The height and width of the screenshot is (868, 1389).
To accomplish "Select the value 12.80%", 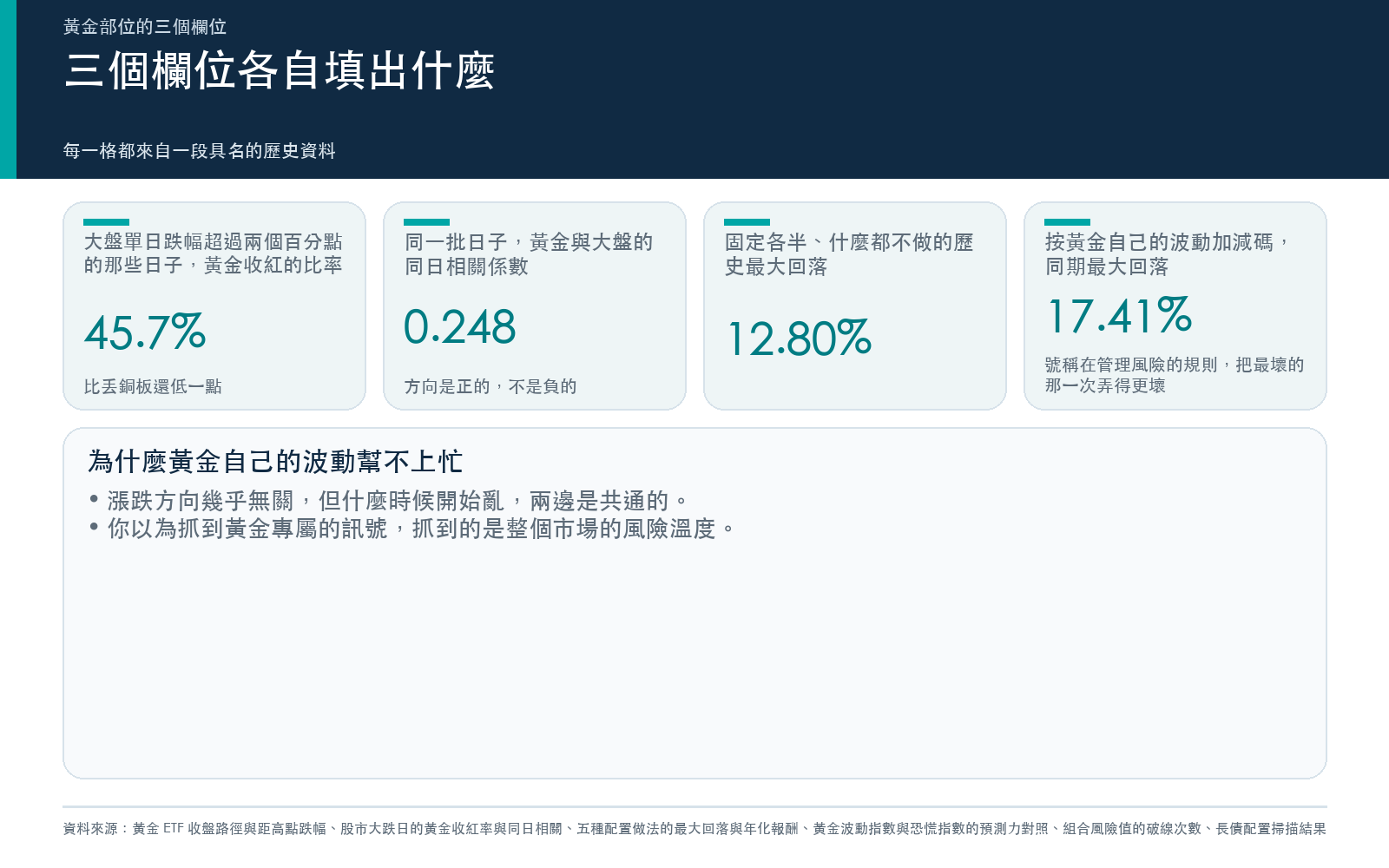I will click(x=799, y=339).
